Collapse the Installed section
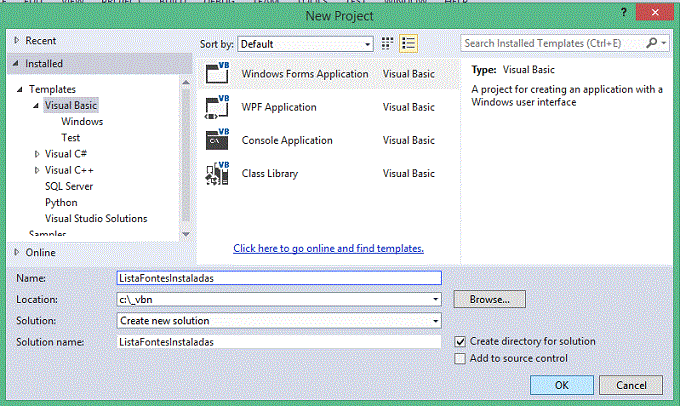 (x=16, y=63)
